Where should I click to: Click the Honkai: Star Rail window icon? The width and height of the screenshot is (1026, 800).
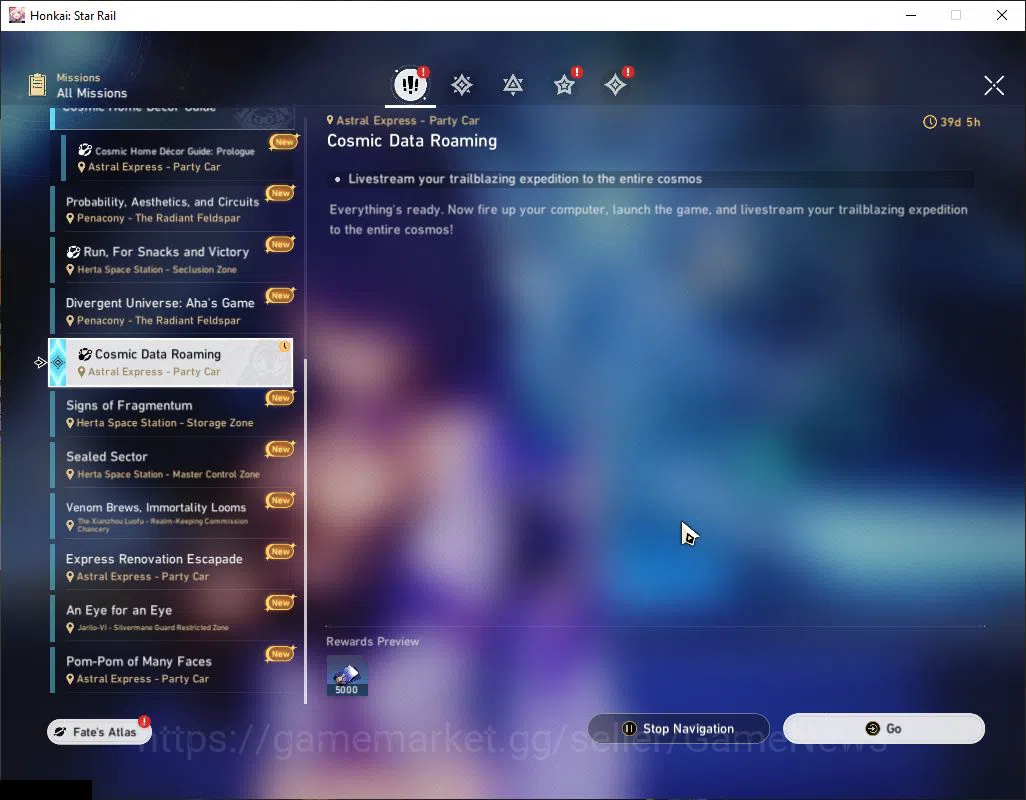click(x=16, y=15)
